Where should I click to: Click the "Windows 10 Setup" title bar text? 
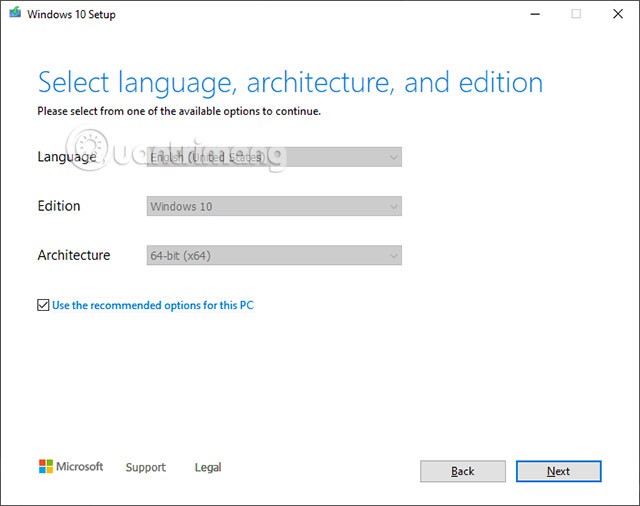pyautogui.click(x=72, y=14)
